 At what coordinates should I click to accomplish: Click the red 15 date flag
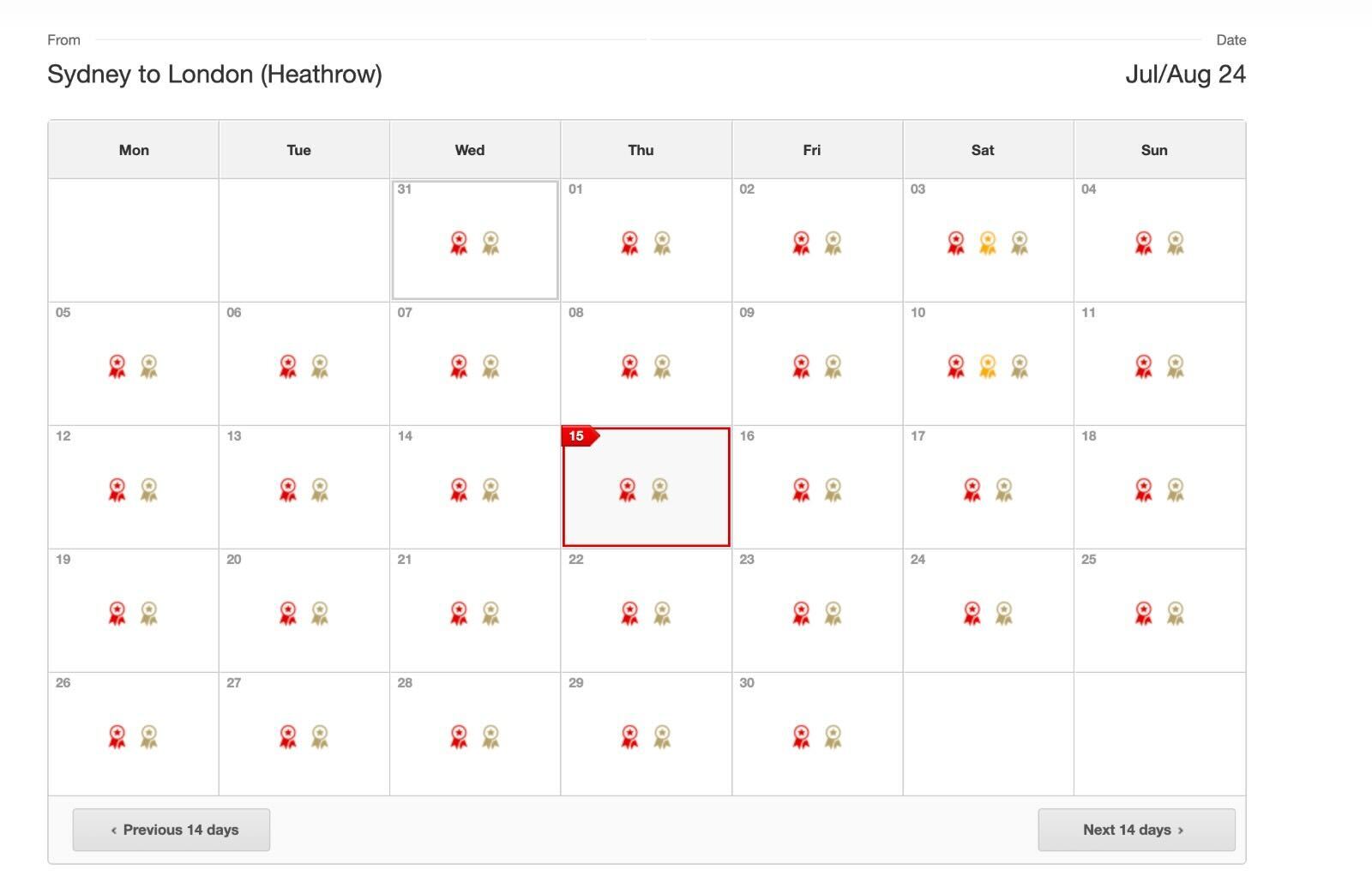click(x=580, y=436)
